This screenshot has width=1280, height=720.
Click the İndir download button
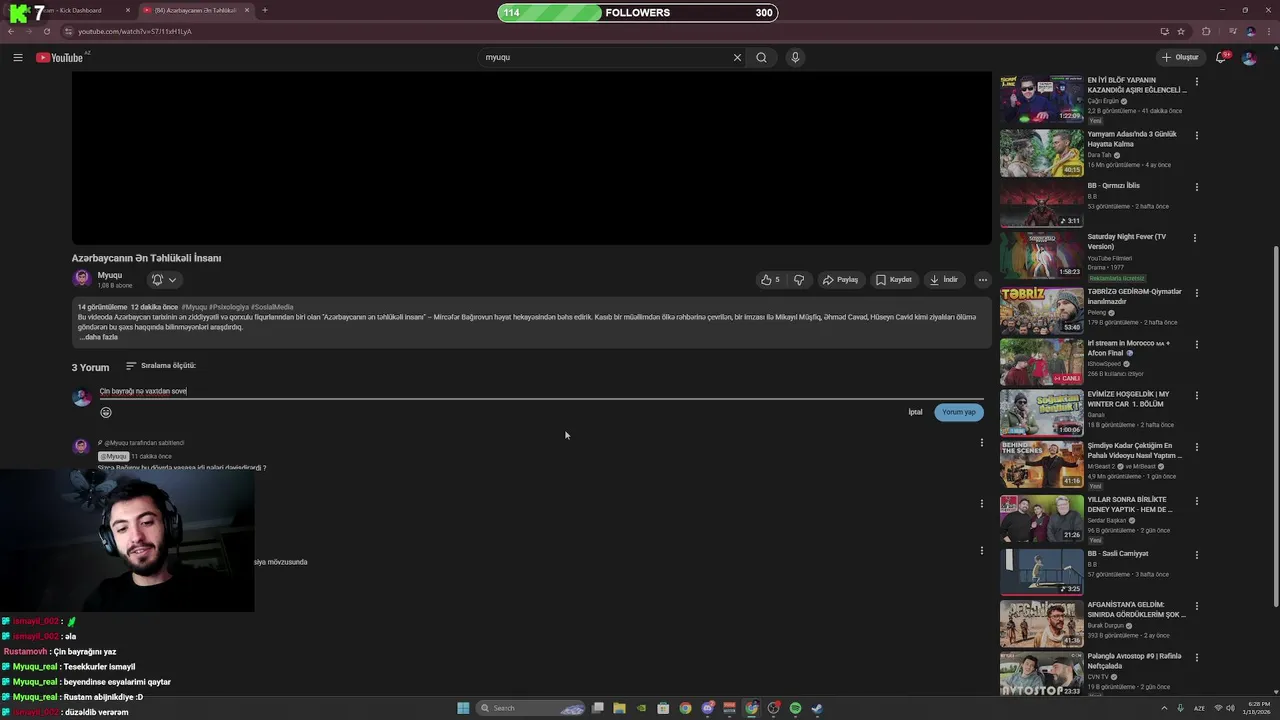coord(944,280)
